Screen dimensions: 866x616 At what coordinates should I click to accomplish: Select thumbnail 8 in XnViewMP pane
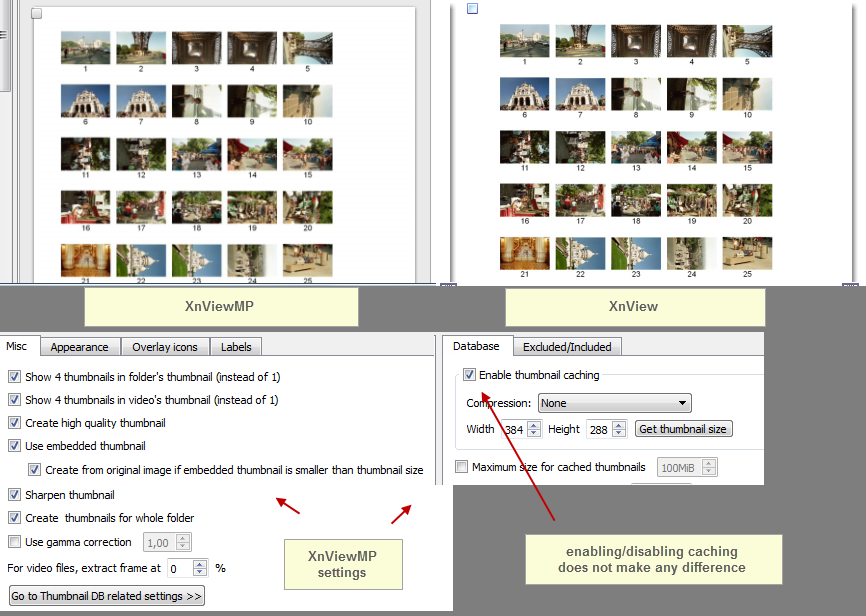click(197, 101)
